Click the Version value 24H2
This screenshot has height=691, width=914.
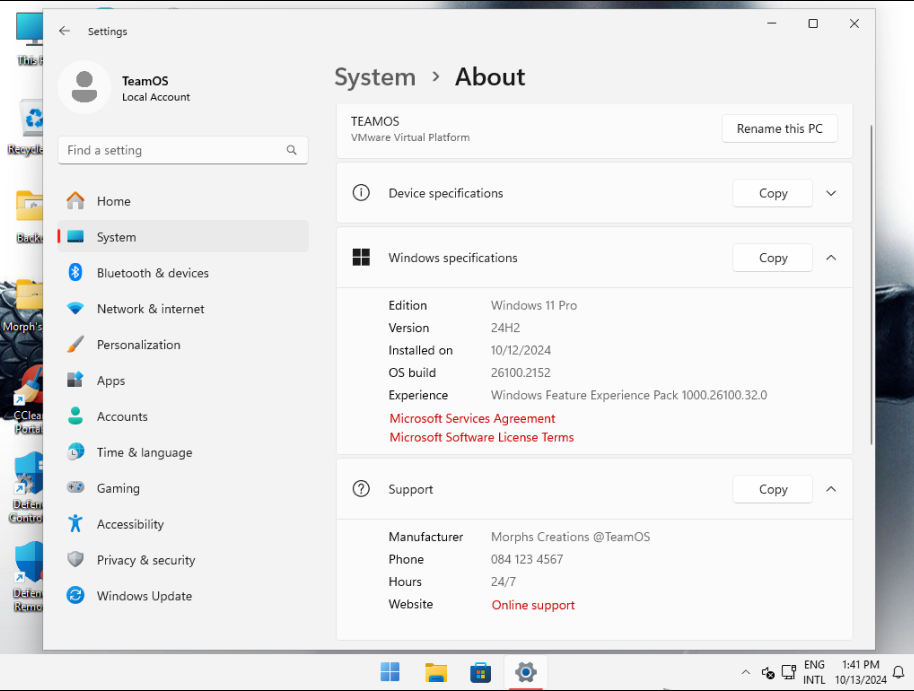[x=505, y=328]
